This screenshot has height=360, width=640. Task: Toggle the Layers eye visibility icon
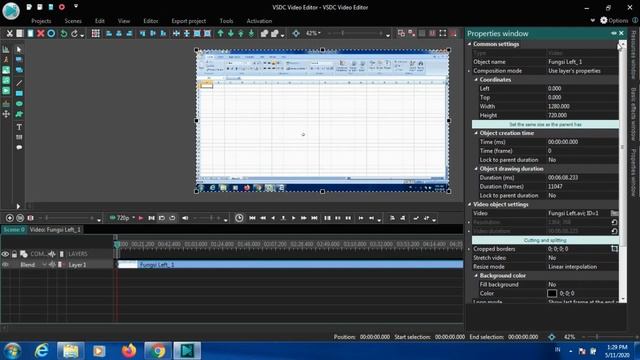5,254
